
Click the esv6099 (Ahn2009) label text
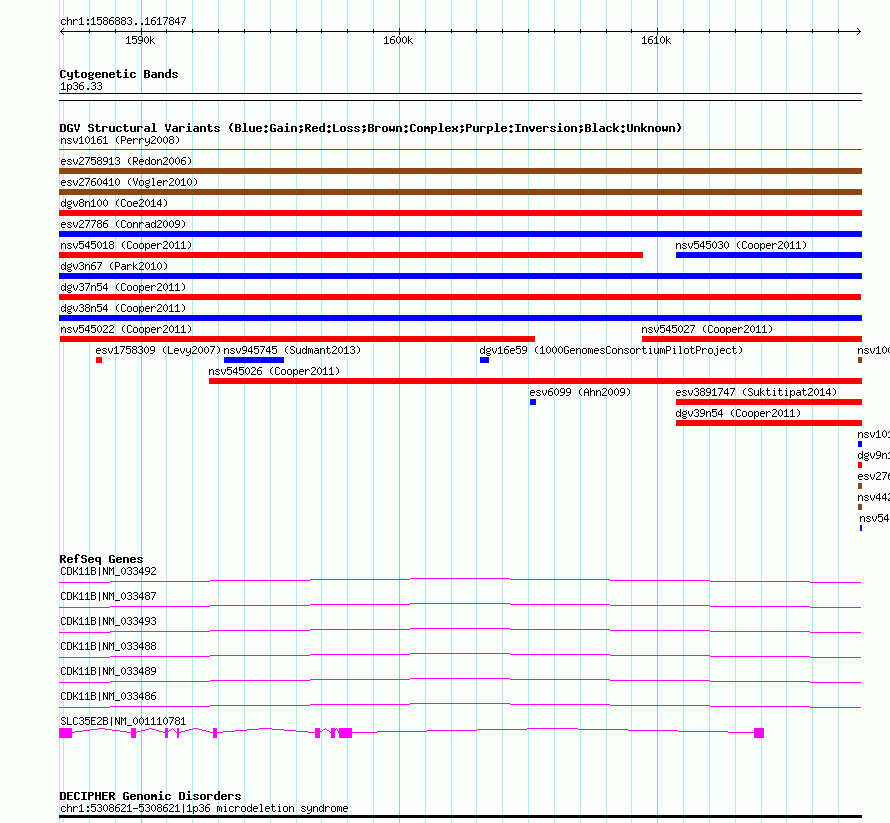(x=580, y=392)
